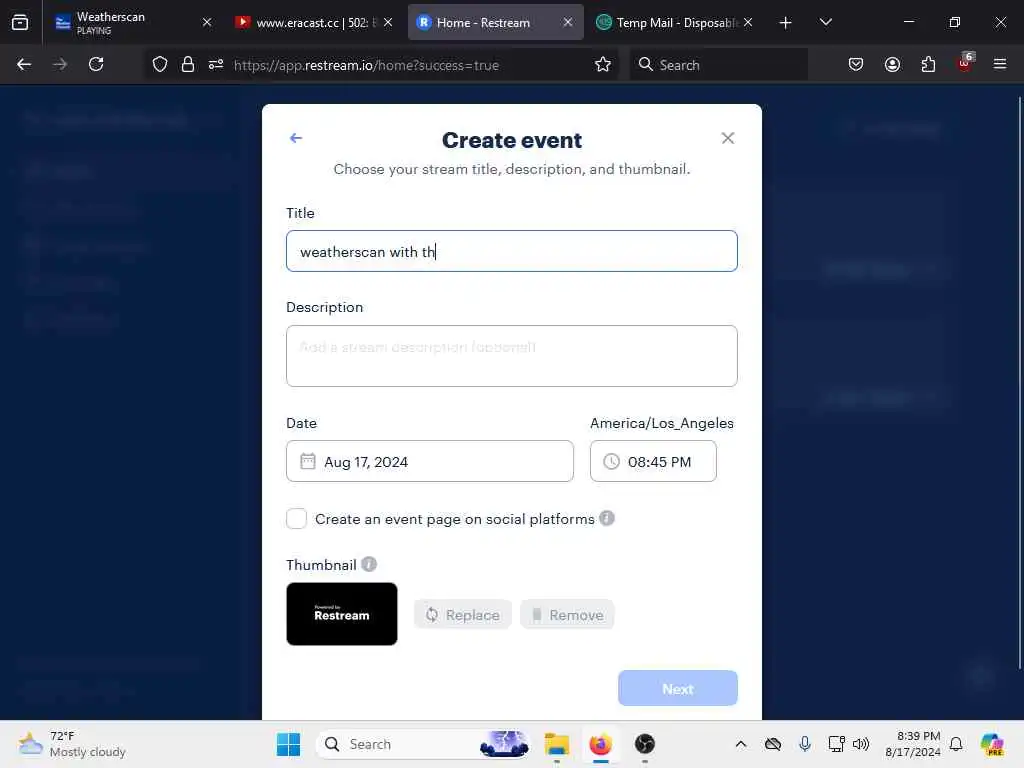Close the Create event dialog
The width and height of the screenshot is (1024, 768).
click(728, 138)
